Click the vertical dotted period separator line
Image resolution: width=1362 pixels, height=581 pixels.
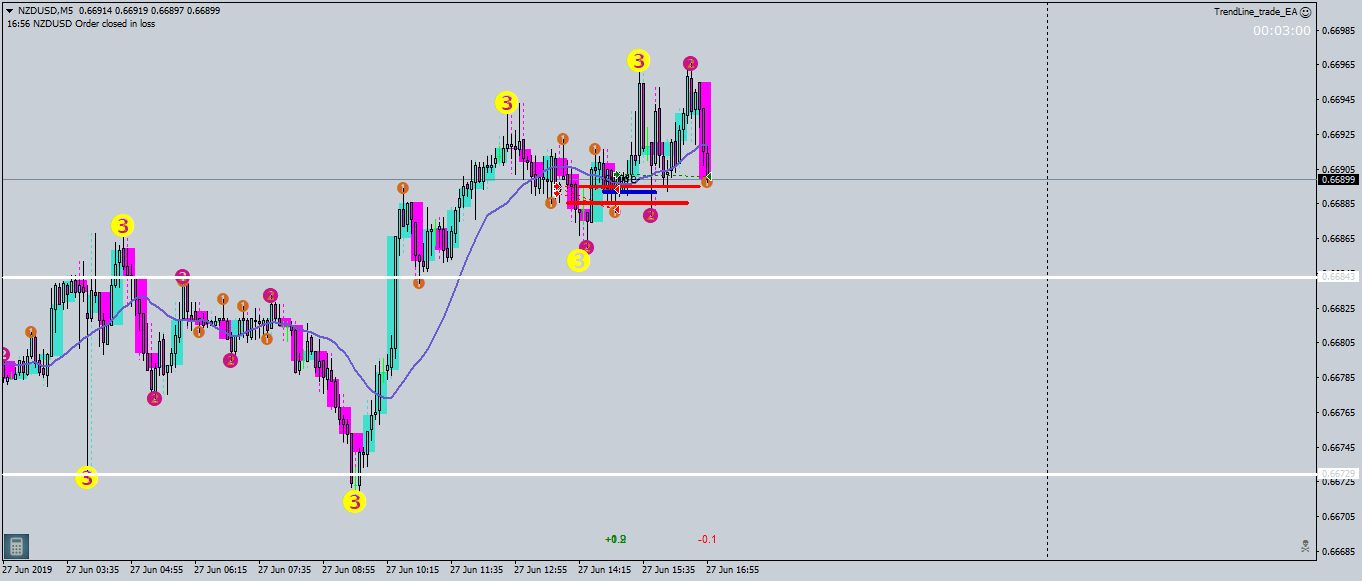pos(1047,280)
